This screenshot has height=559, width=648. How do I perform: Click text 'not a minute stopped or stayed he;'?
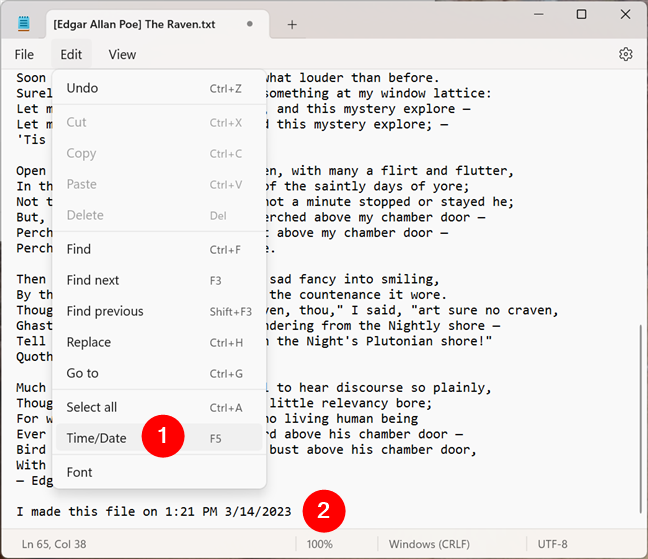(389, 202)
